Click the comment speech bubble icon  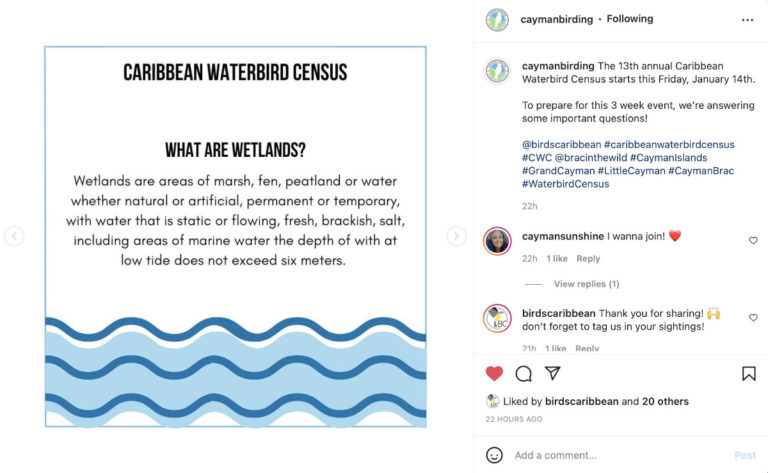pos(523,373)
